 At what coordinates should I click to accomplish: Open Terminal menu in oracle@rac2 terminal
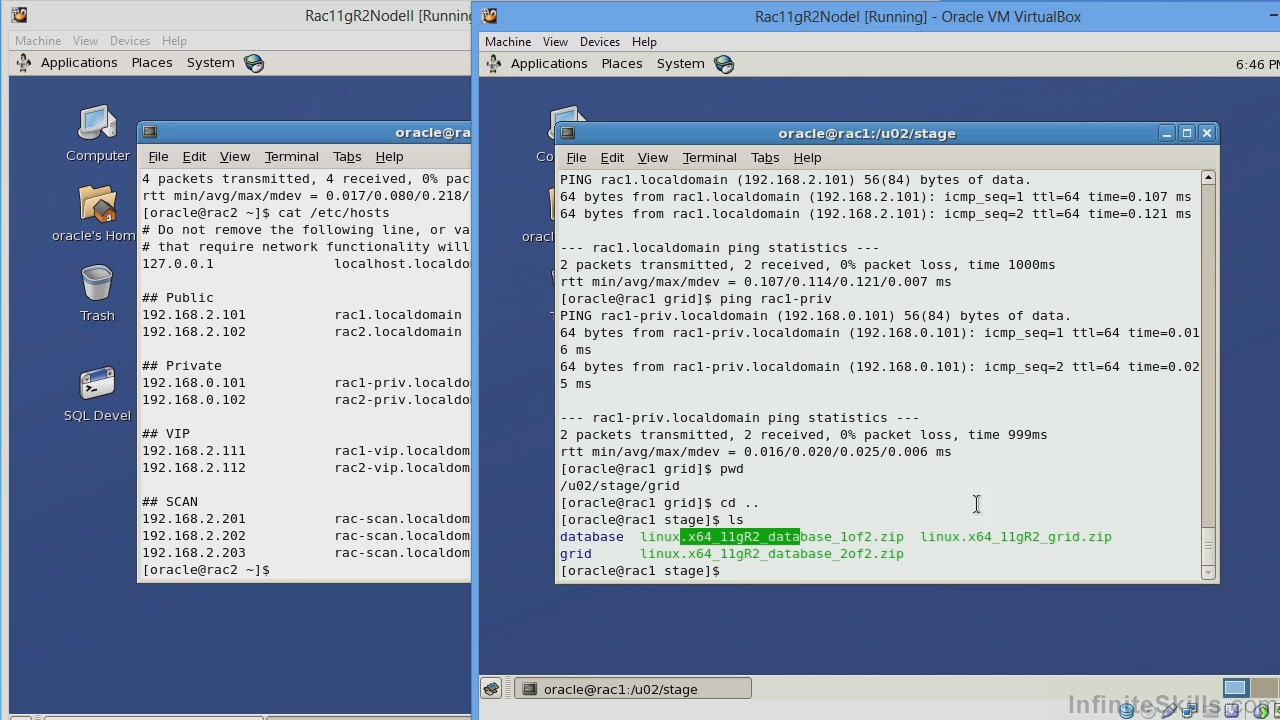point(292,157)
